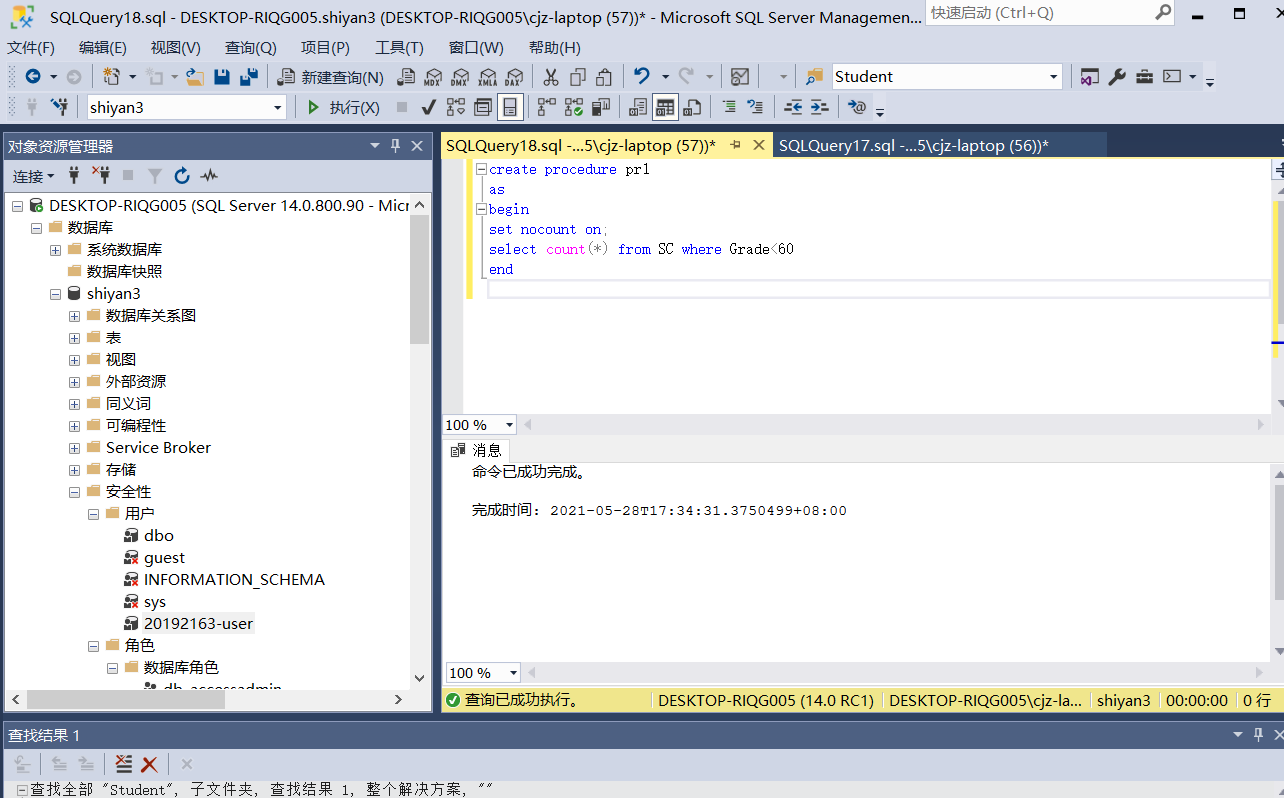
Task: Open the 查询(Q) menu
Action: point(251,48)
